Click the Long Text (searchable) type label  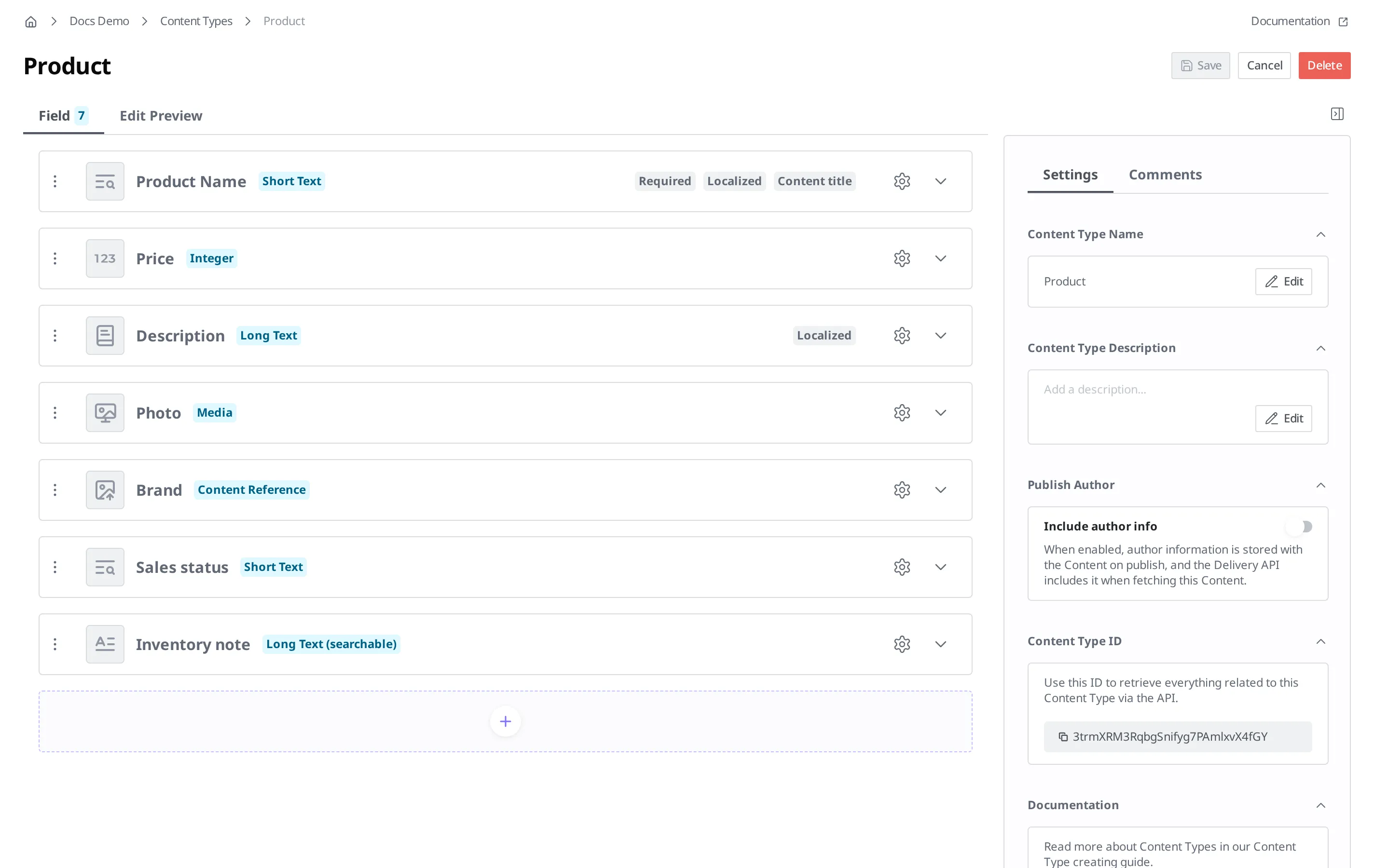point(331,644)
